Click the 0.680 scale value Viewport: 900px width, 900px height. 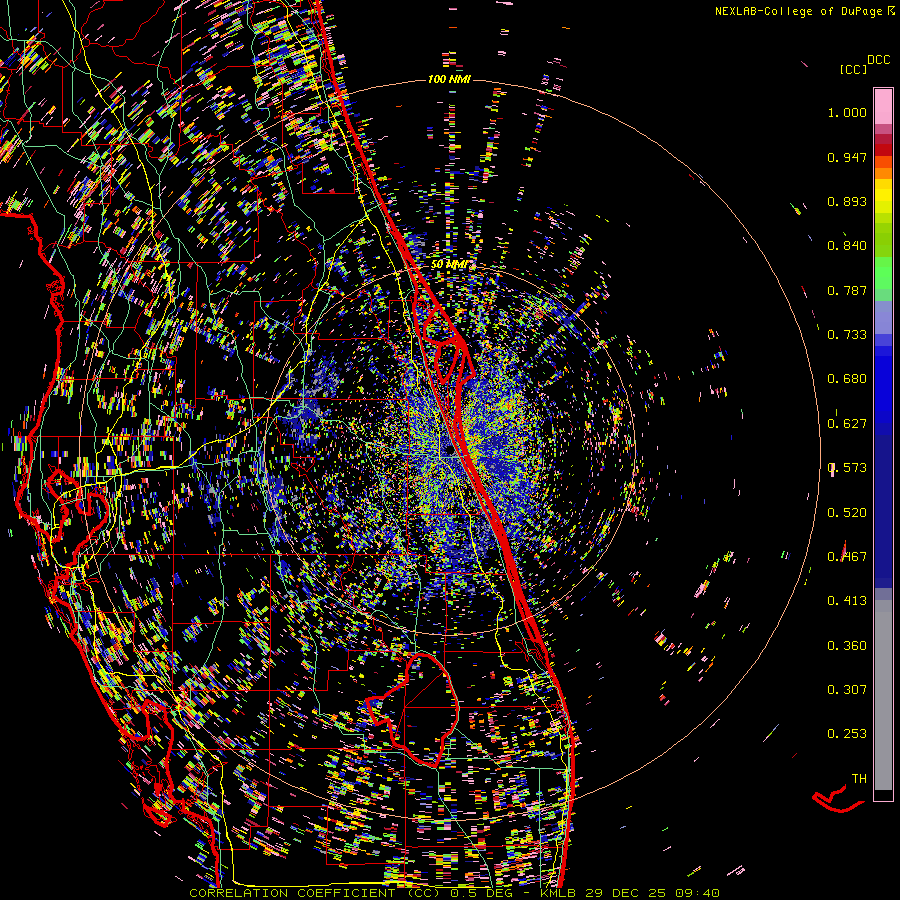(x=847, y=379)
